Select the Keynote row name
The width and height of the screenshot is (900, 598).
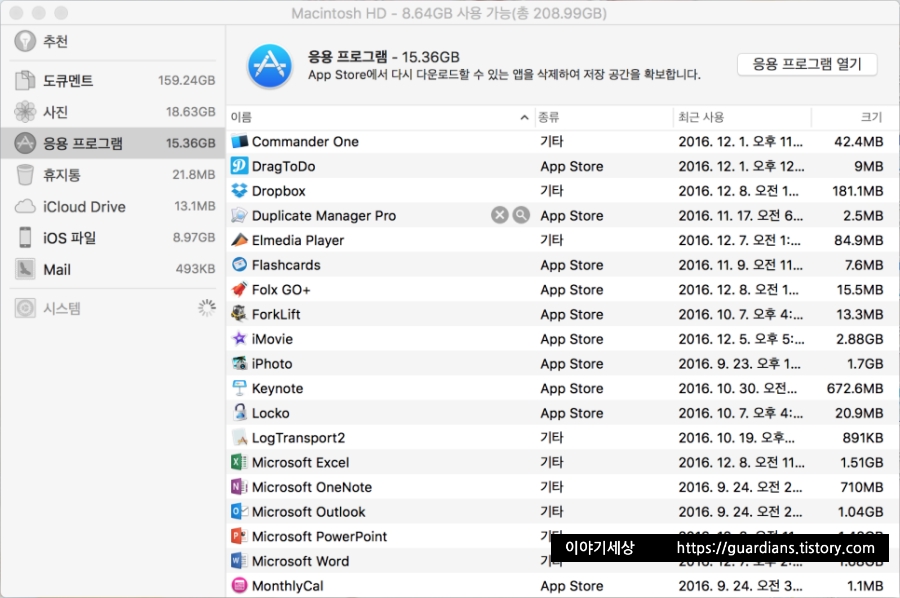click(277, 389)
